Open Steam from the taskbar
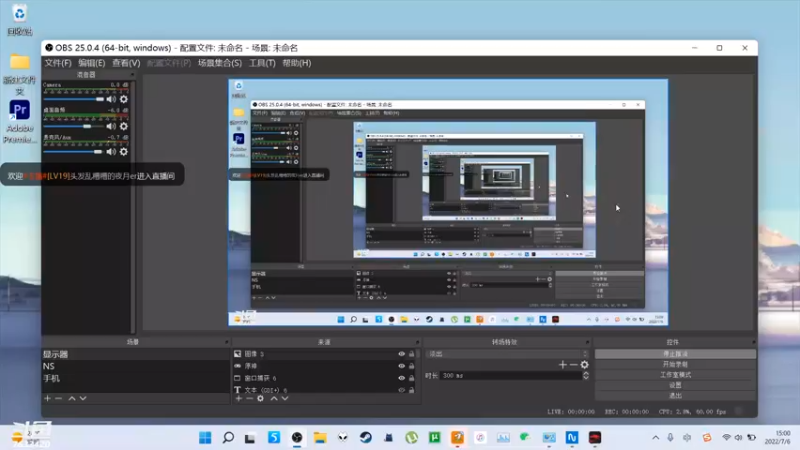 (366, 437)
